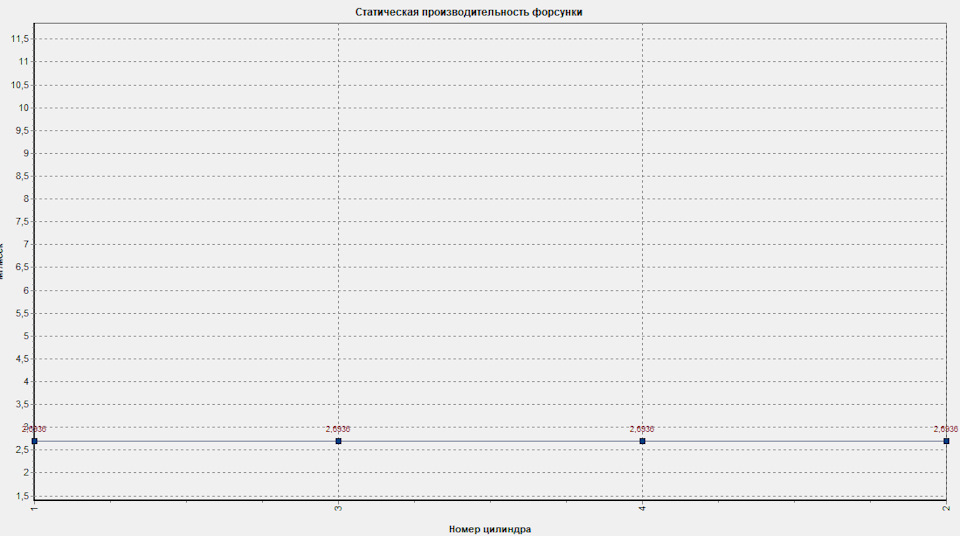Click the '2,5' vertical axis tick label

tap(22, 450)
